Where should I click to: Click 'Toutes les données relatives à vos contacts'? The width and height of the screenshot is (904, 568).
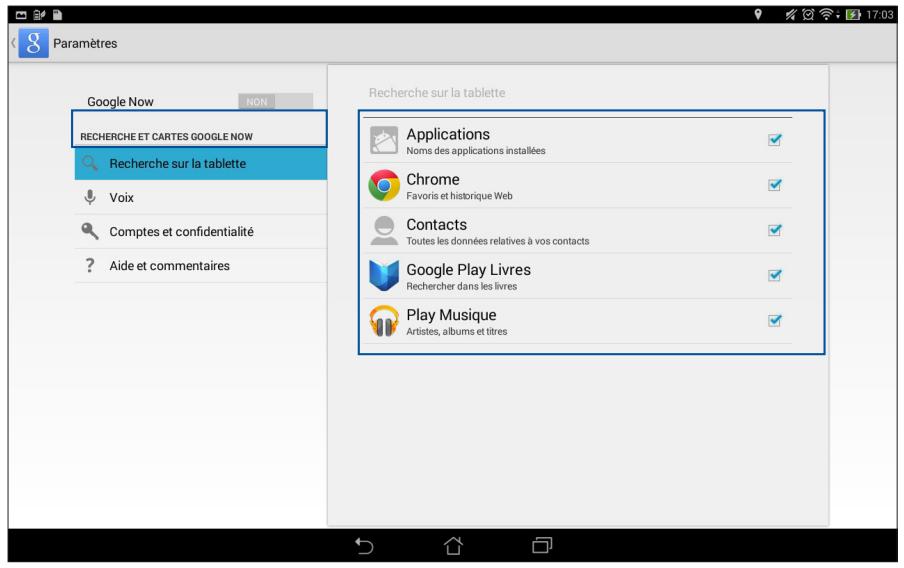point(498,241)
